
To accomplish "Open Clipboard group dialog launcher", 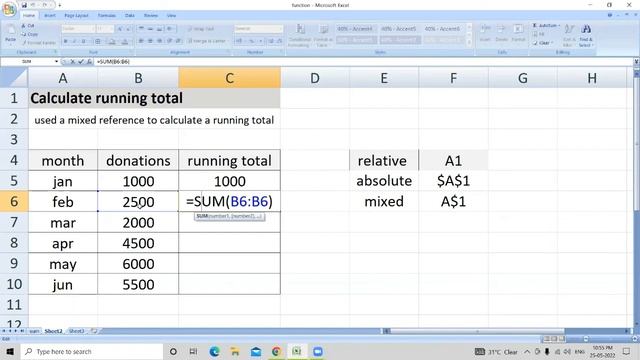I will (x=55, y=52).
